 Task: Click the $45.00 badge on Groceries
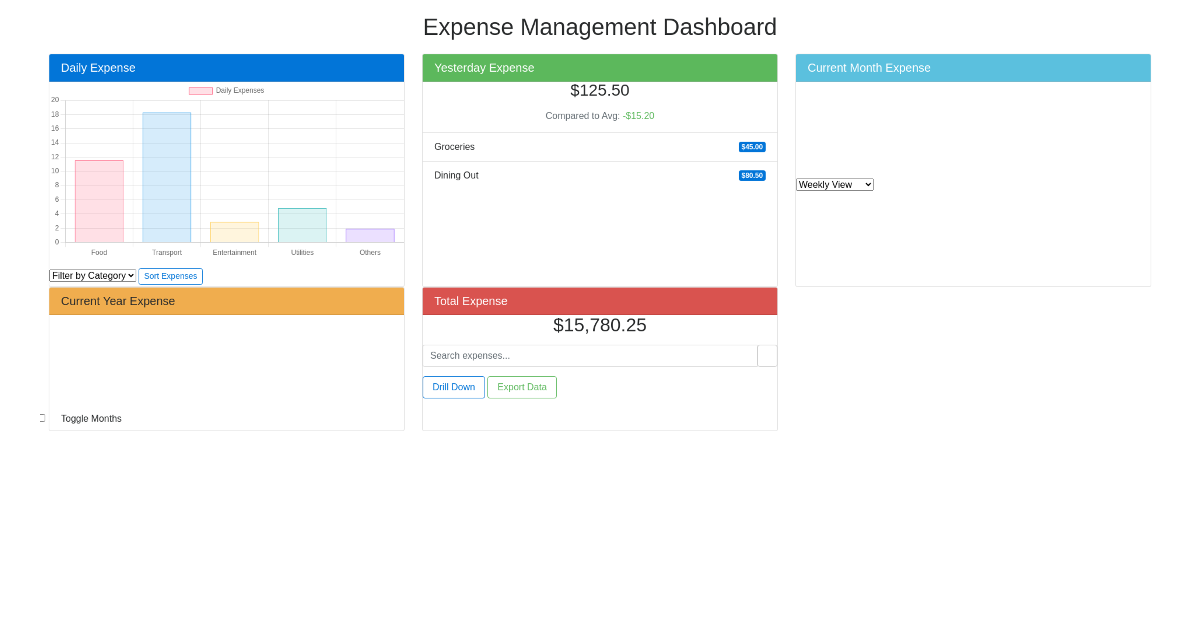[x=752, y=146]
